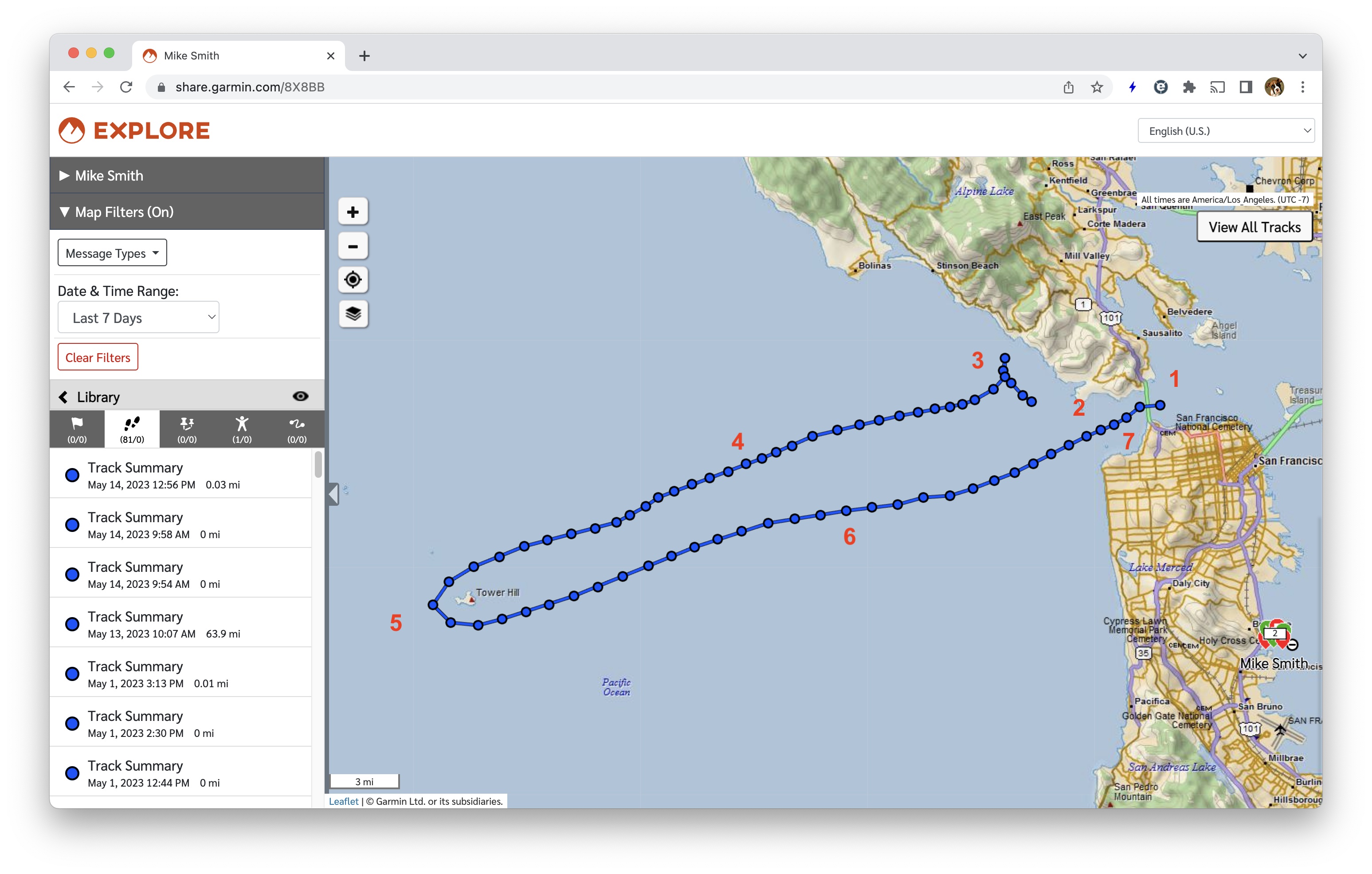Click the Clear Filters button

tap(97, 357)
